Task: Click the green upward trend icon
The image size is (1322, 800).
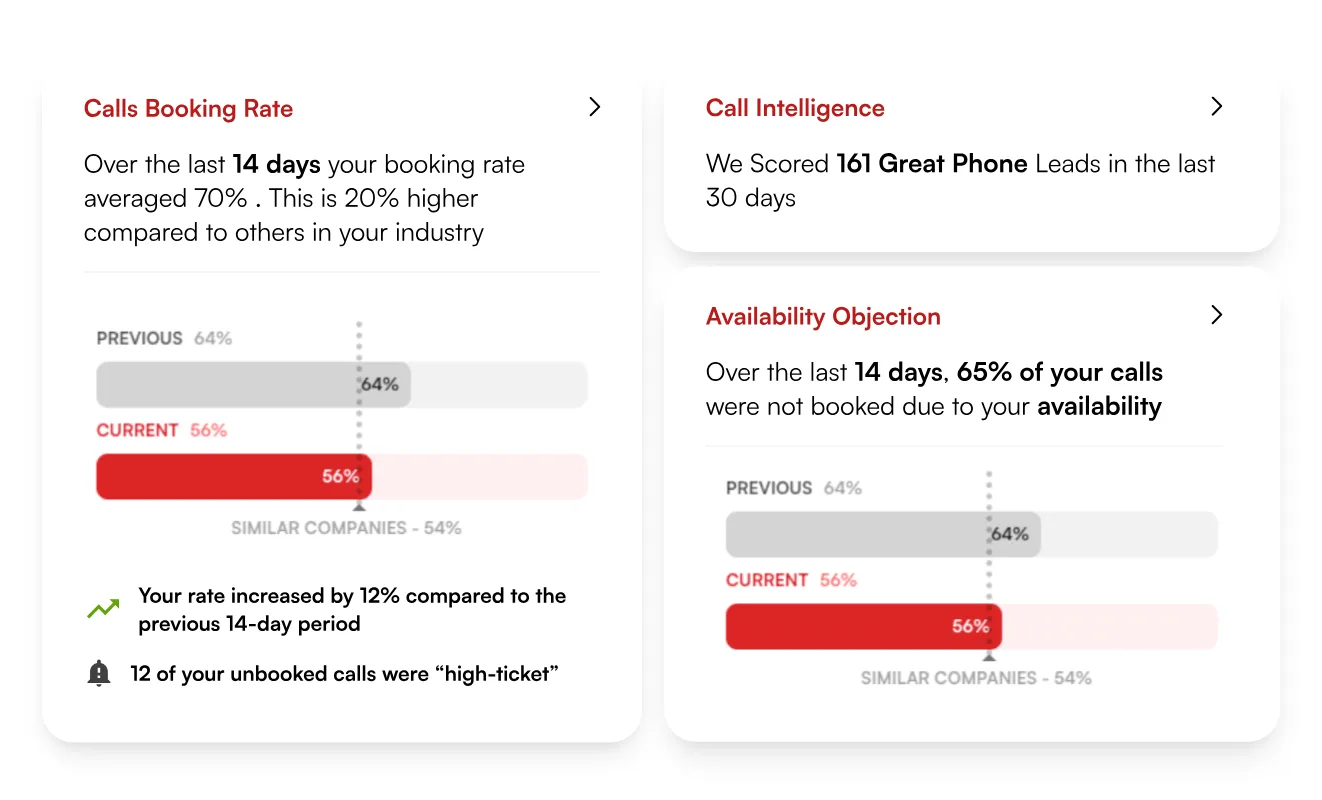Action: coord(103,608)
